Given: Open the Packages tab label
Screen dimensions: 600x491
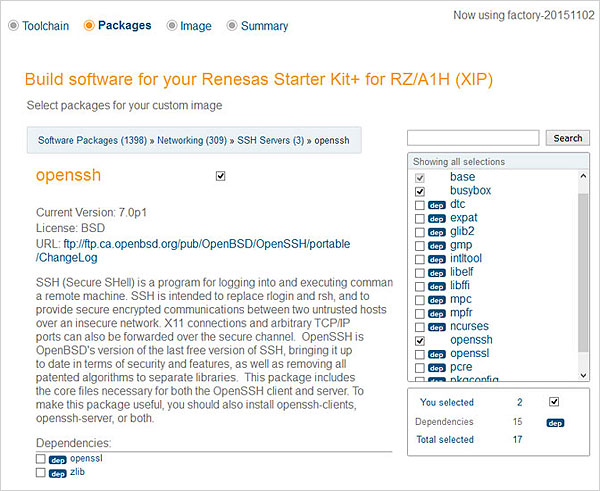Looking at the screenshot, I should click(124, 25).
